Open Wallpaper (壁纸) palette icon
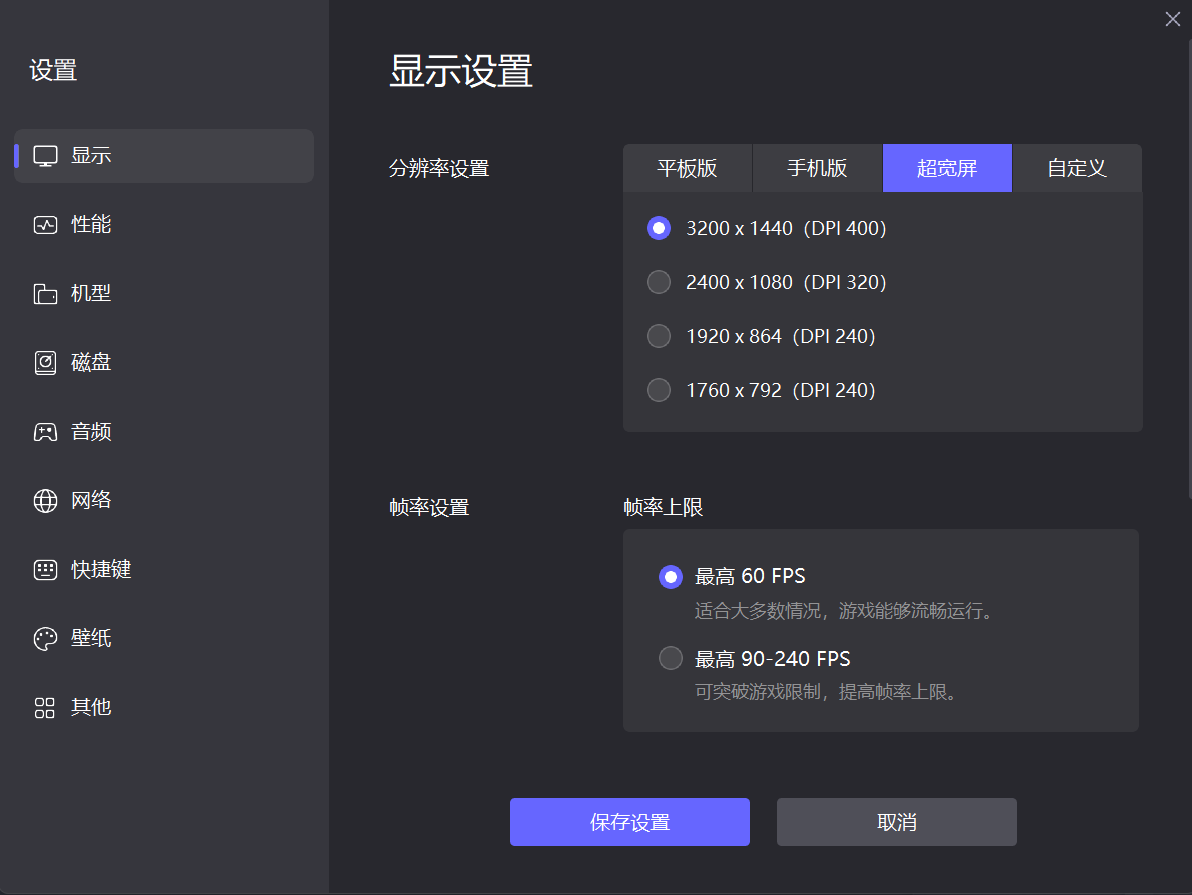This screenshot has width=1192, height=895. (46, 639)
